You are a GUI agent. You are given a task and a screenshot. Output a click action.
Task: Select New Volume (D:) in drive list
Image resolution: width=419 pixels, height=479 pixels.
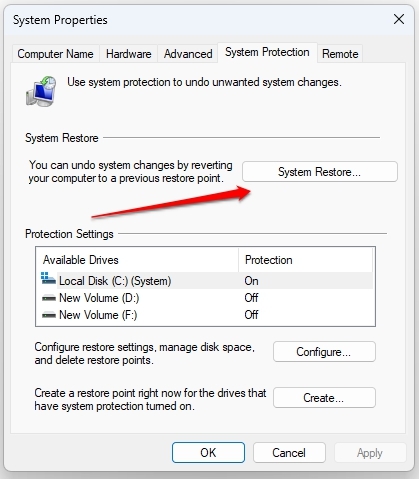point(205,298)
